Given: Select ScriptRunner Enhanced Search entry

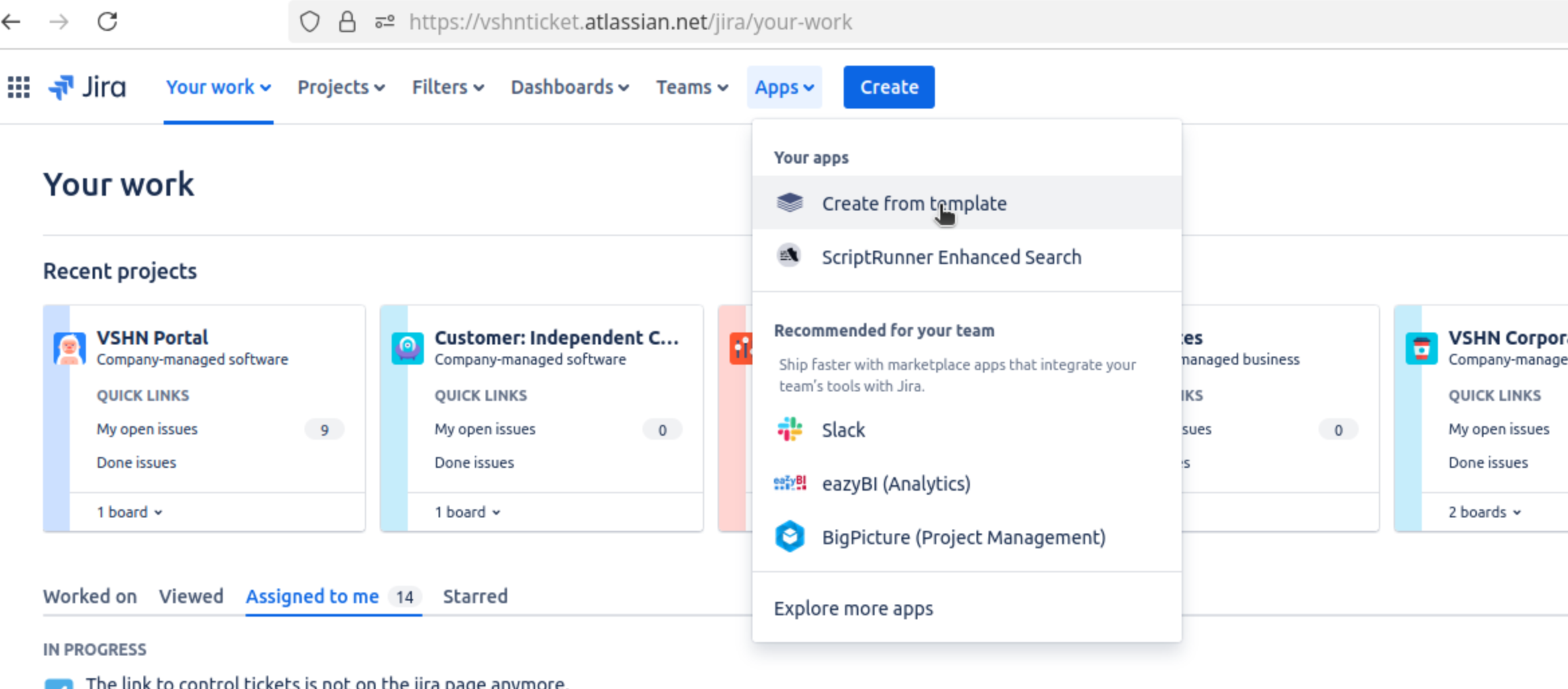Looking at the screenshot, I should pyautogui.click(x=966, y=257).
